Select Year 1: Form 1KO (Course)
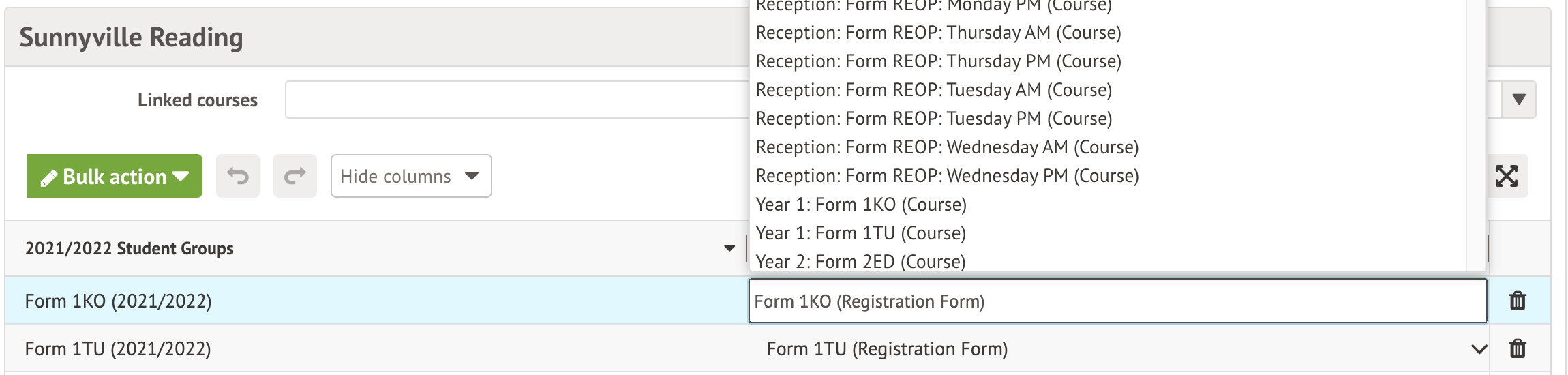 pos(861,205)
